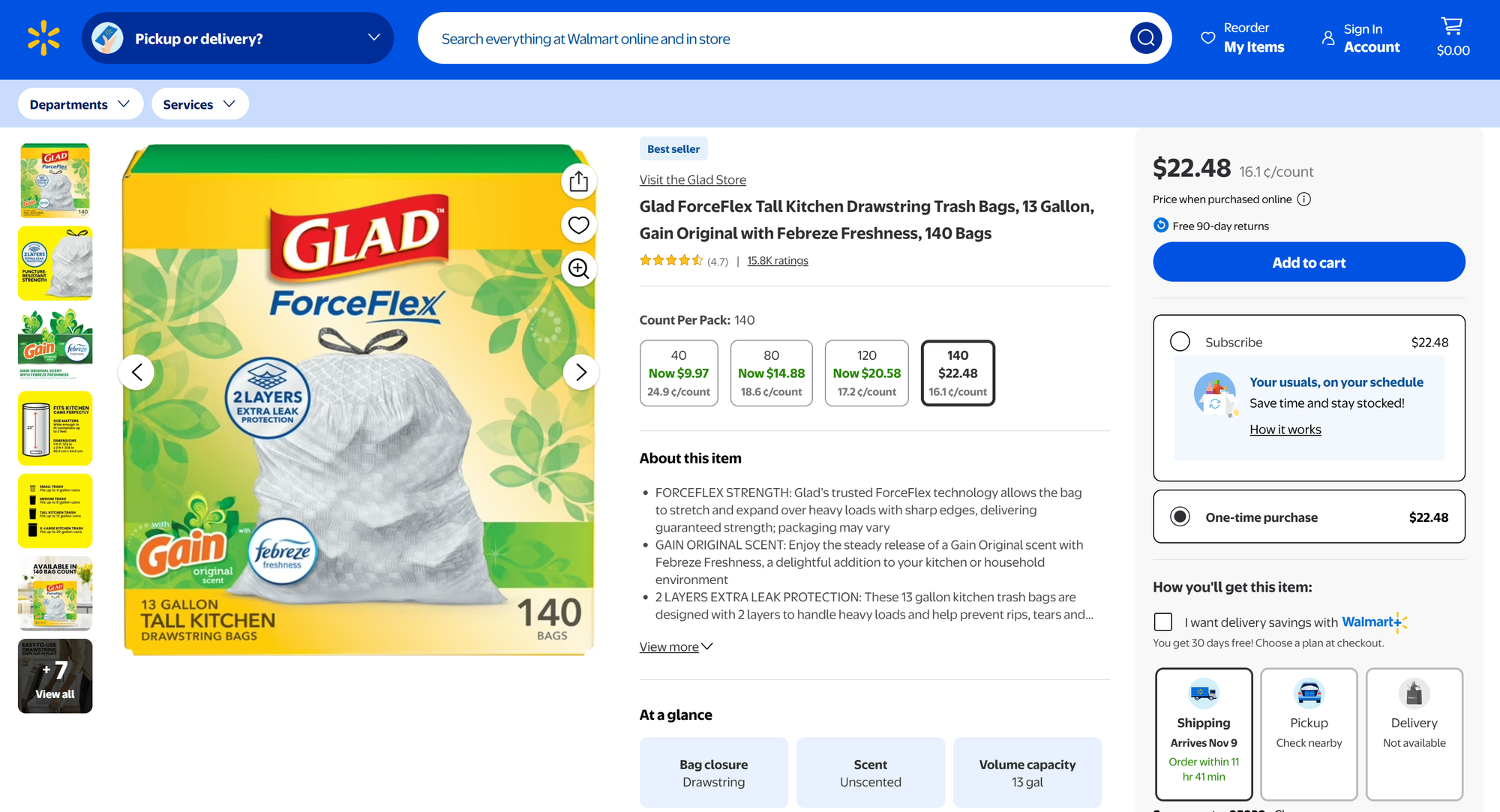Viewport: 1500px width, 812px height.
Task: Click the Add to cart button
Action: tap(1308, 262)
